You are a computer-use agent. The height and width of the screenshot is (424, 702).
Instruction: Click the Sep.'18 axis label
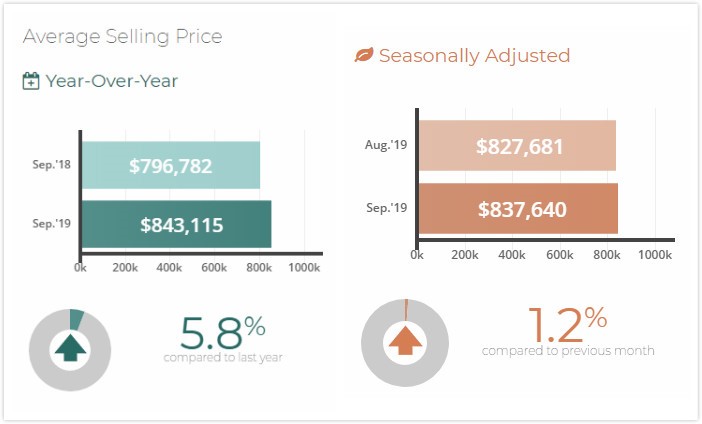(49, 166)
